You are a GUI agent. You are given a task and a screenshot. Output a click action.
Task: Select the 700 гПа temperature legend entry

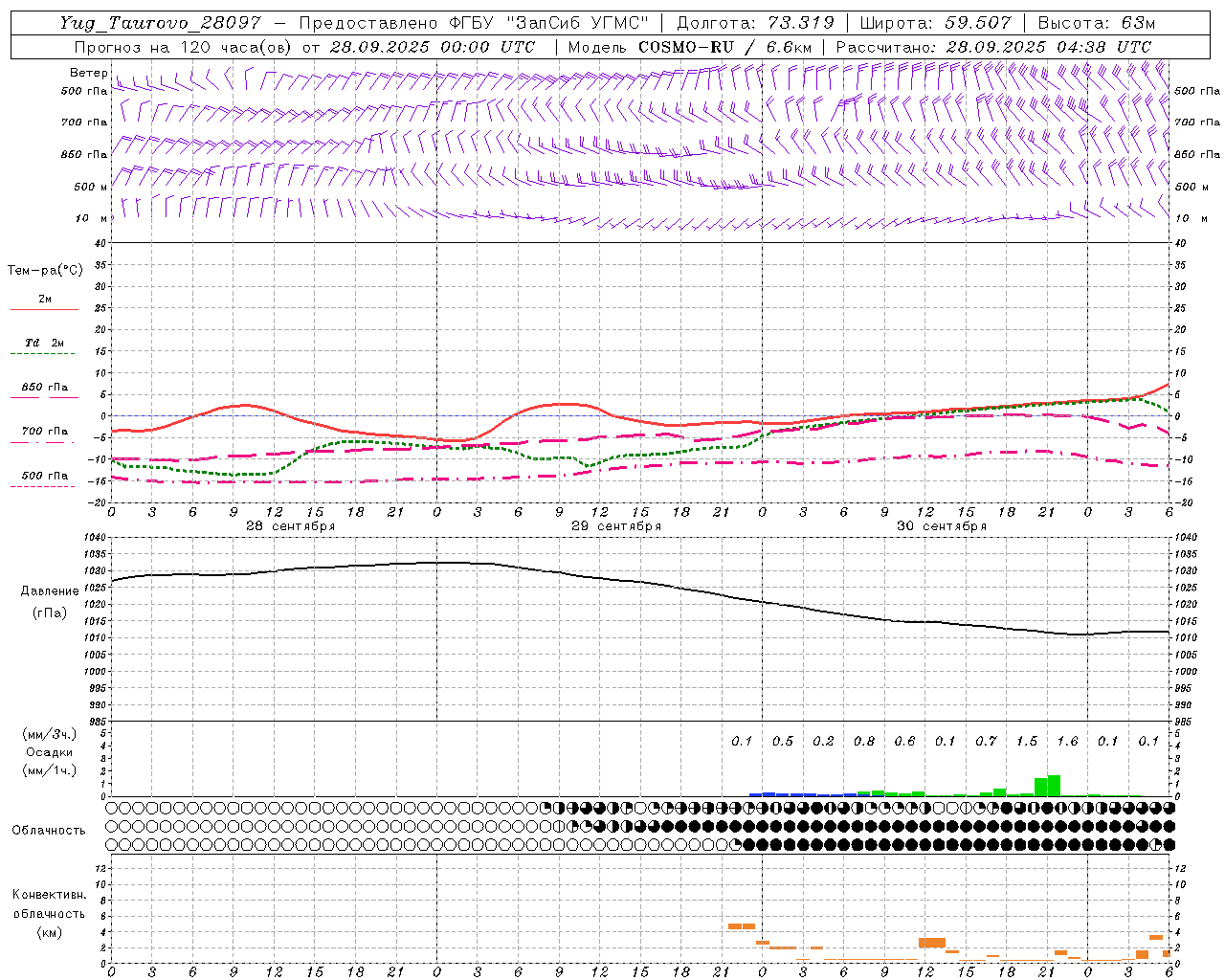point(44,432)
